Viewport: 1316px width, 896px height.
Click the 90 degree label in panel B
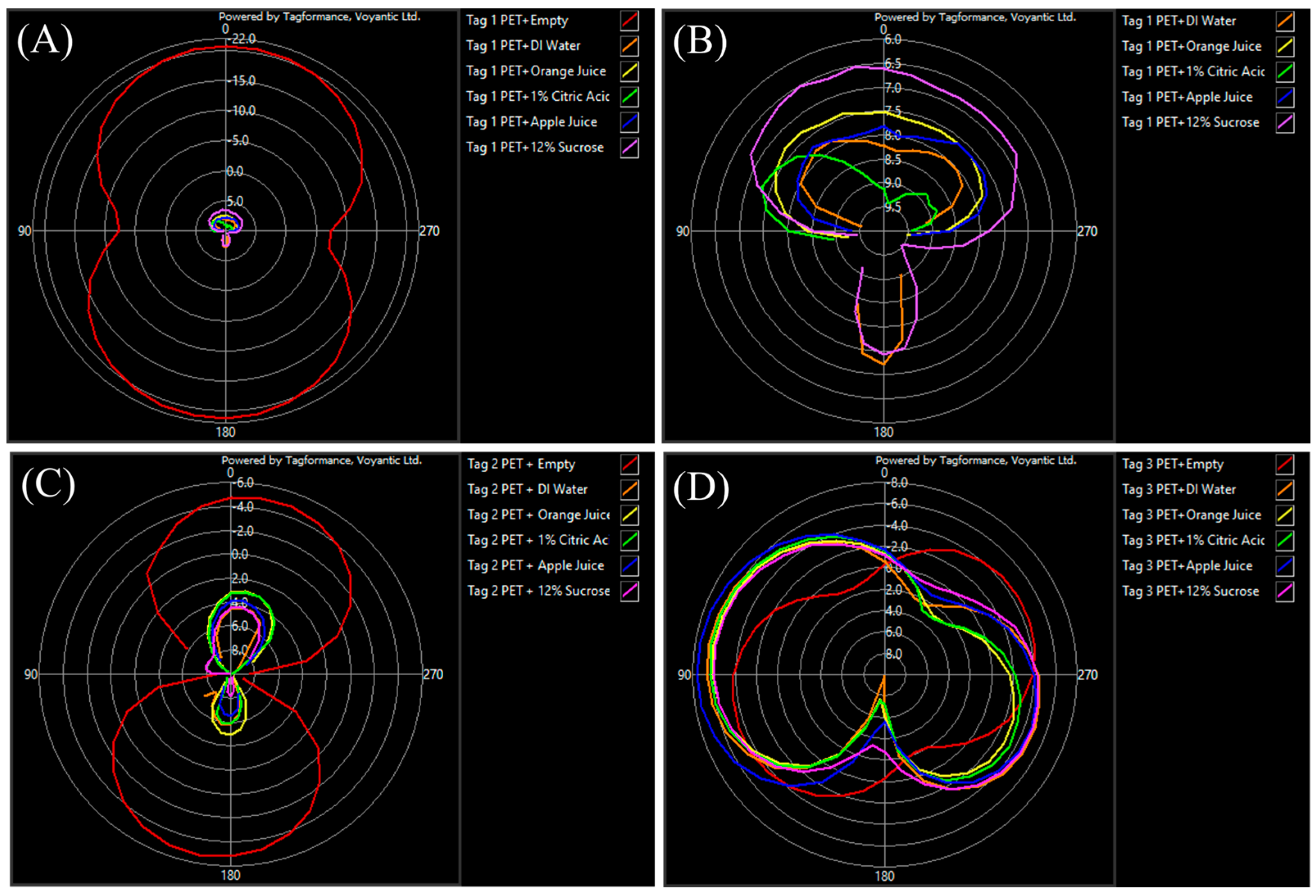click(683, 231)
